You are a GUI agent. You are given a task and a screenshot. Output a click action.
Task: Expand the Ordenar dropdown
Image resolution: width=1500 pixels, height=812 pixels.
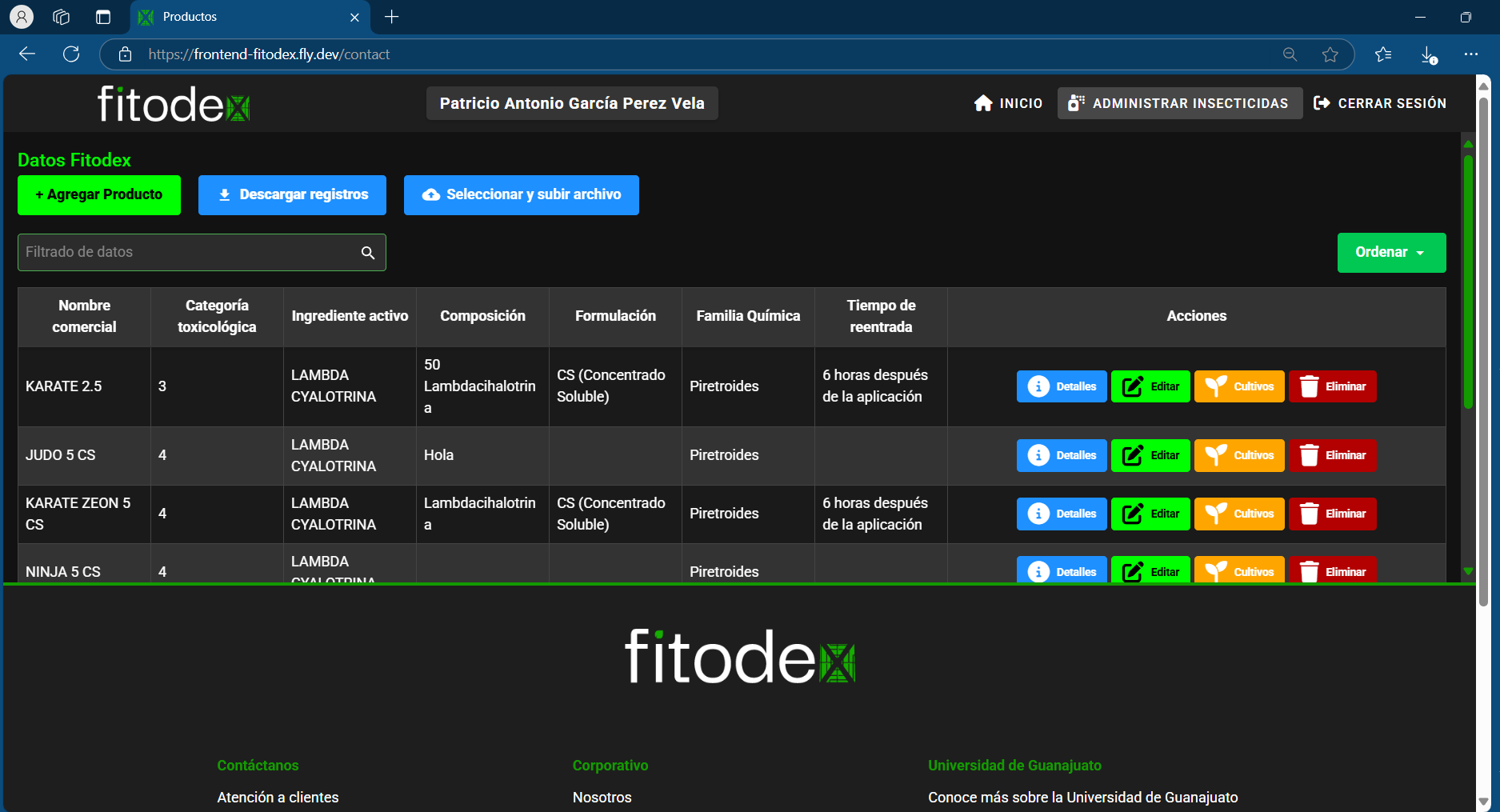[1391, 253]
